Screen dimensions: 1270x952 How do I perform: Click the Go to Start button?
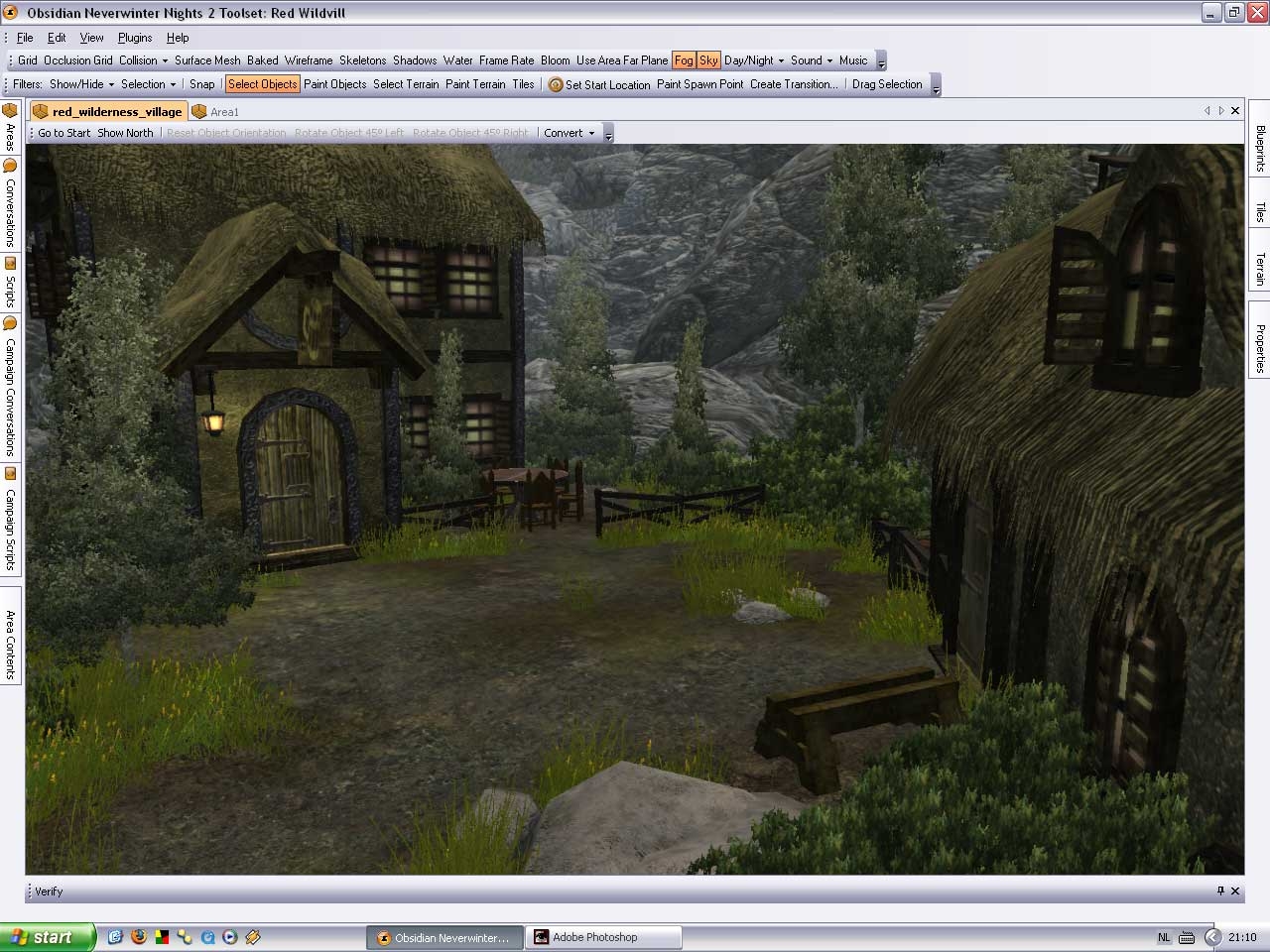(x=63, y=133)
